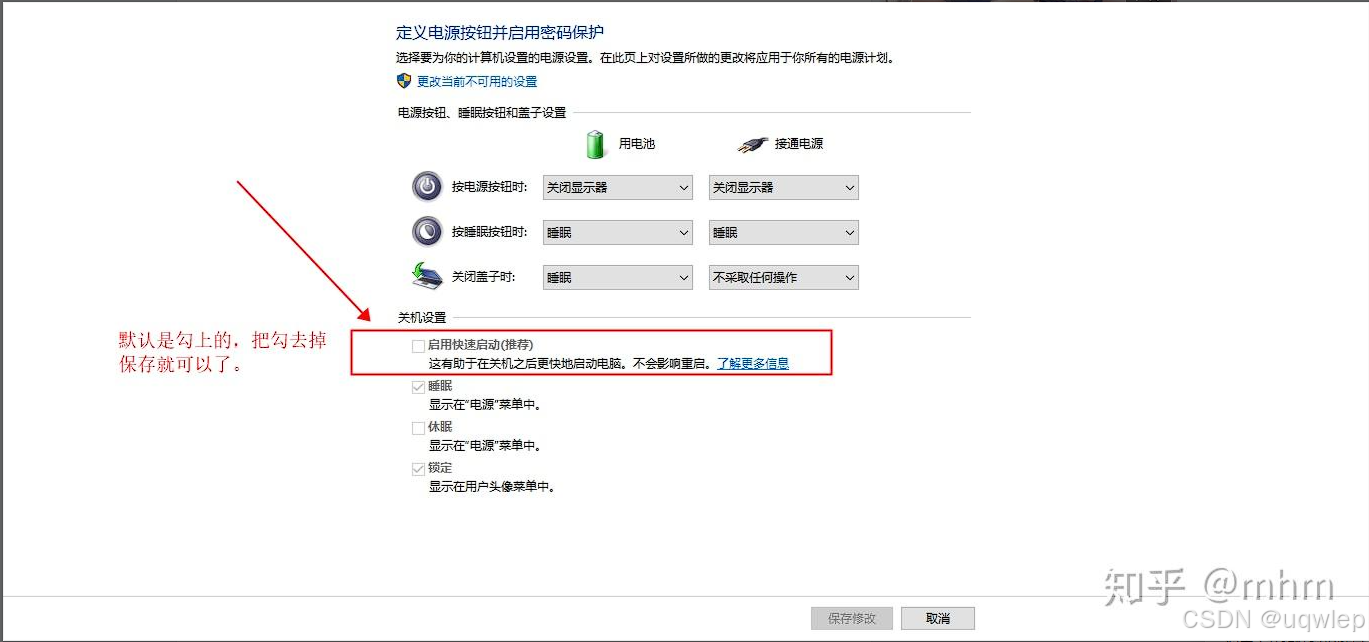Uncheck 启用快速启动(推荐) checkbox

pos(419,345)
